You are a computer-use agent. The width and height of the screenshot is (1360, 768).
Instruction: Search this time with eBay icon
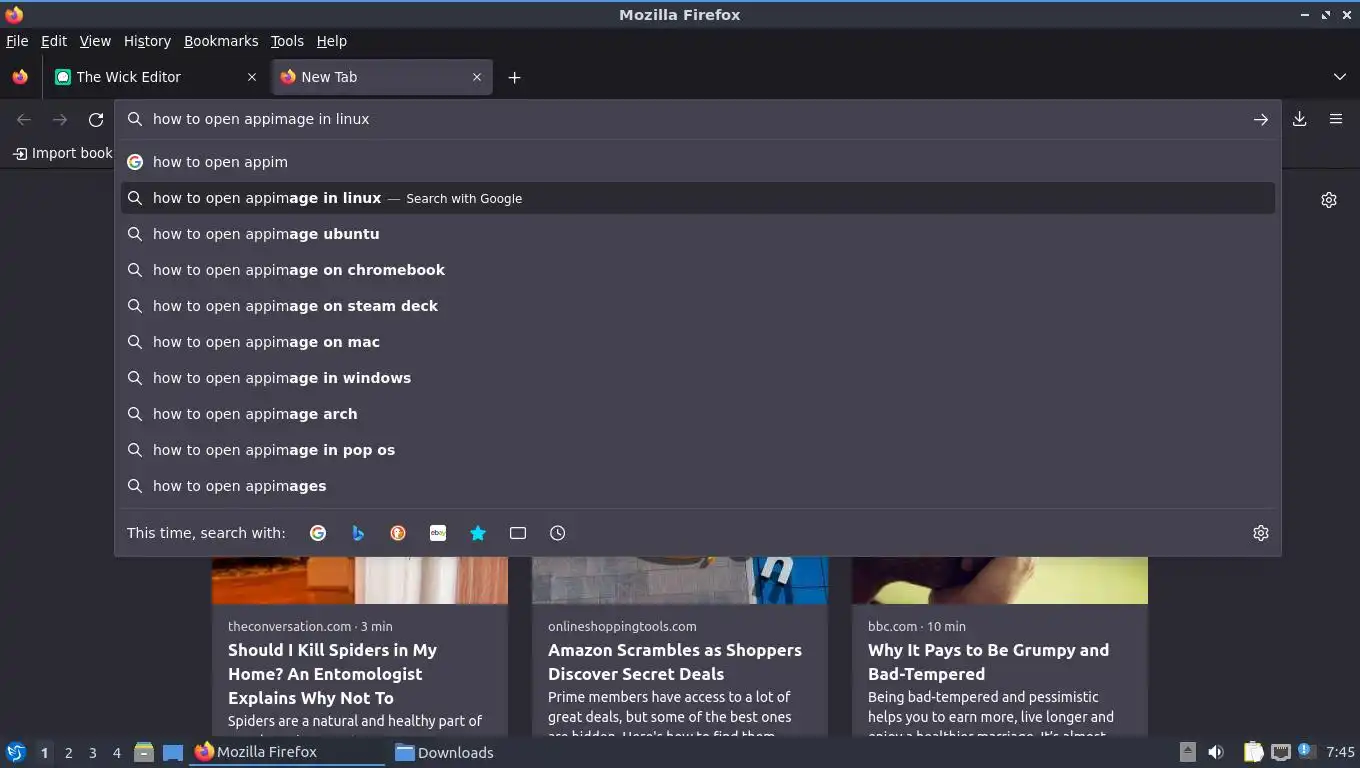point(438,533)
